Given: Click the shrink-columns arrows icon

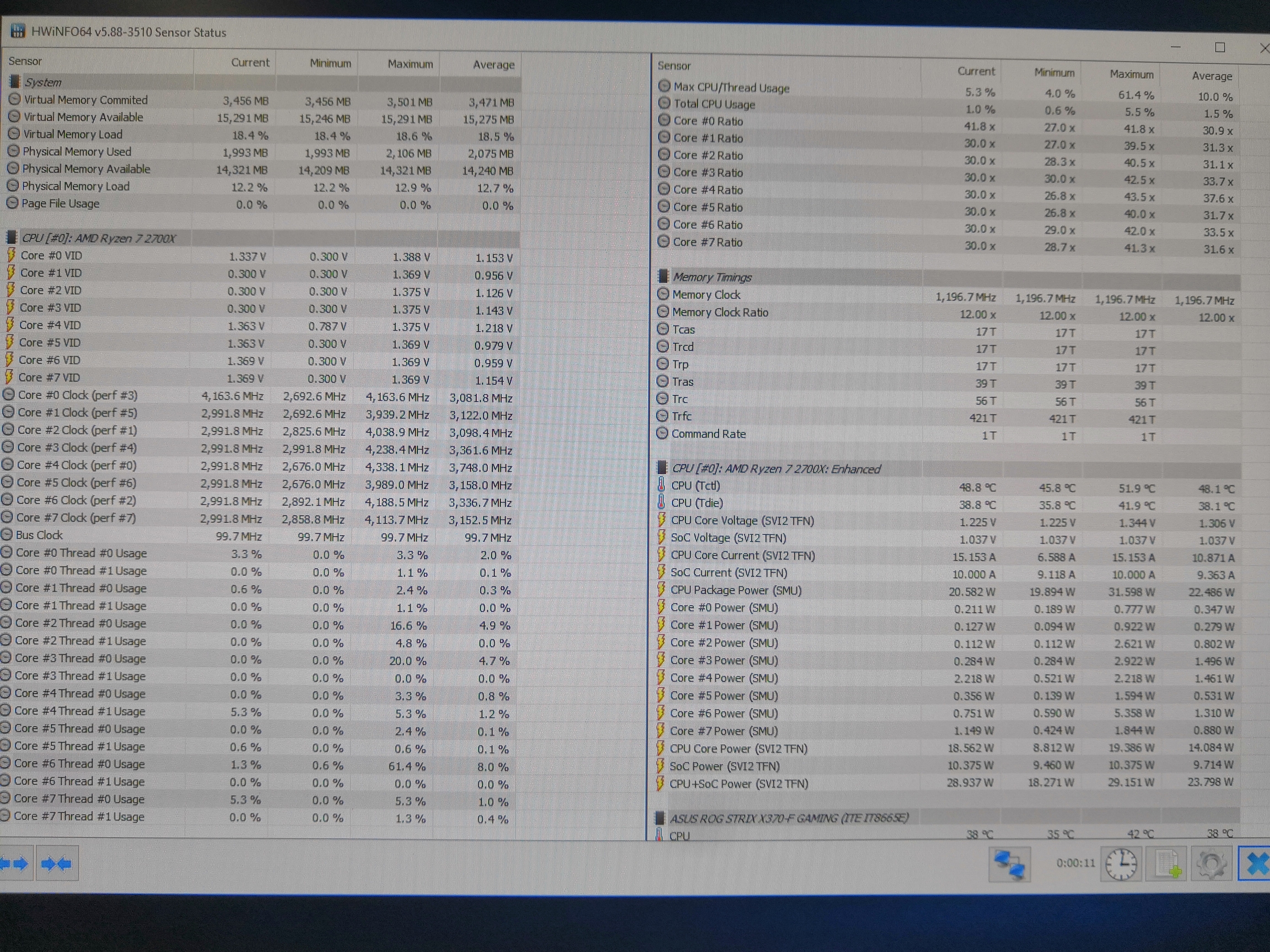Looking at the screenshot, I should coord(57,863).
